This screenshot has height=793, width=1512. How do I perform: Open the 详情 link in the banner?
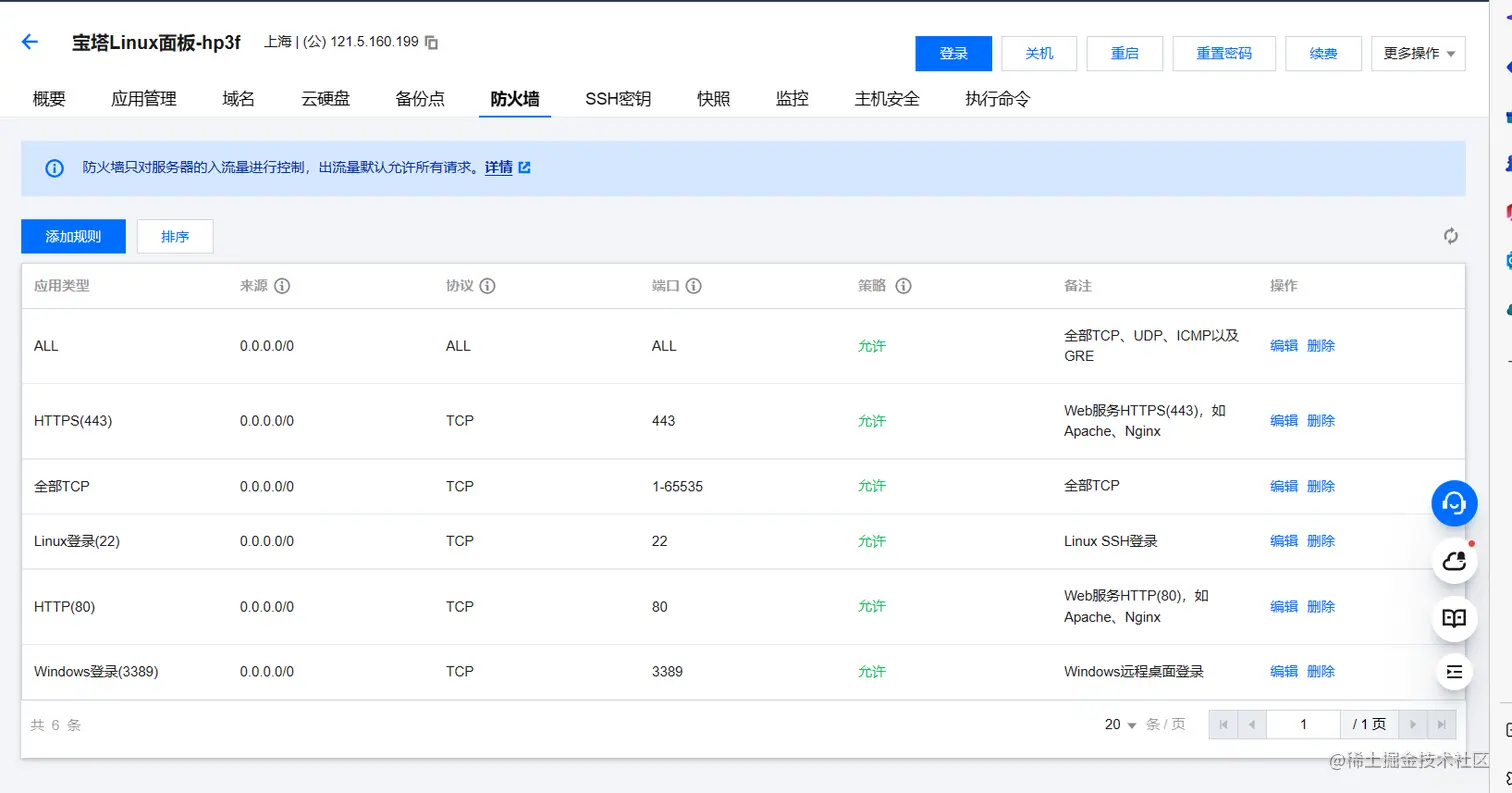pyautogui.click(x=498, y=167)
